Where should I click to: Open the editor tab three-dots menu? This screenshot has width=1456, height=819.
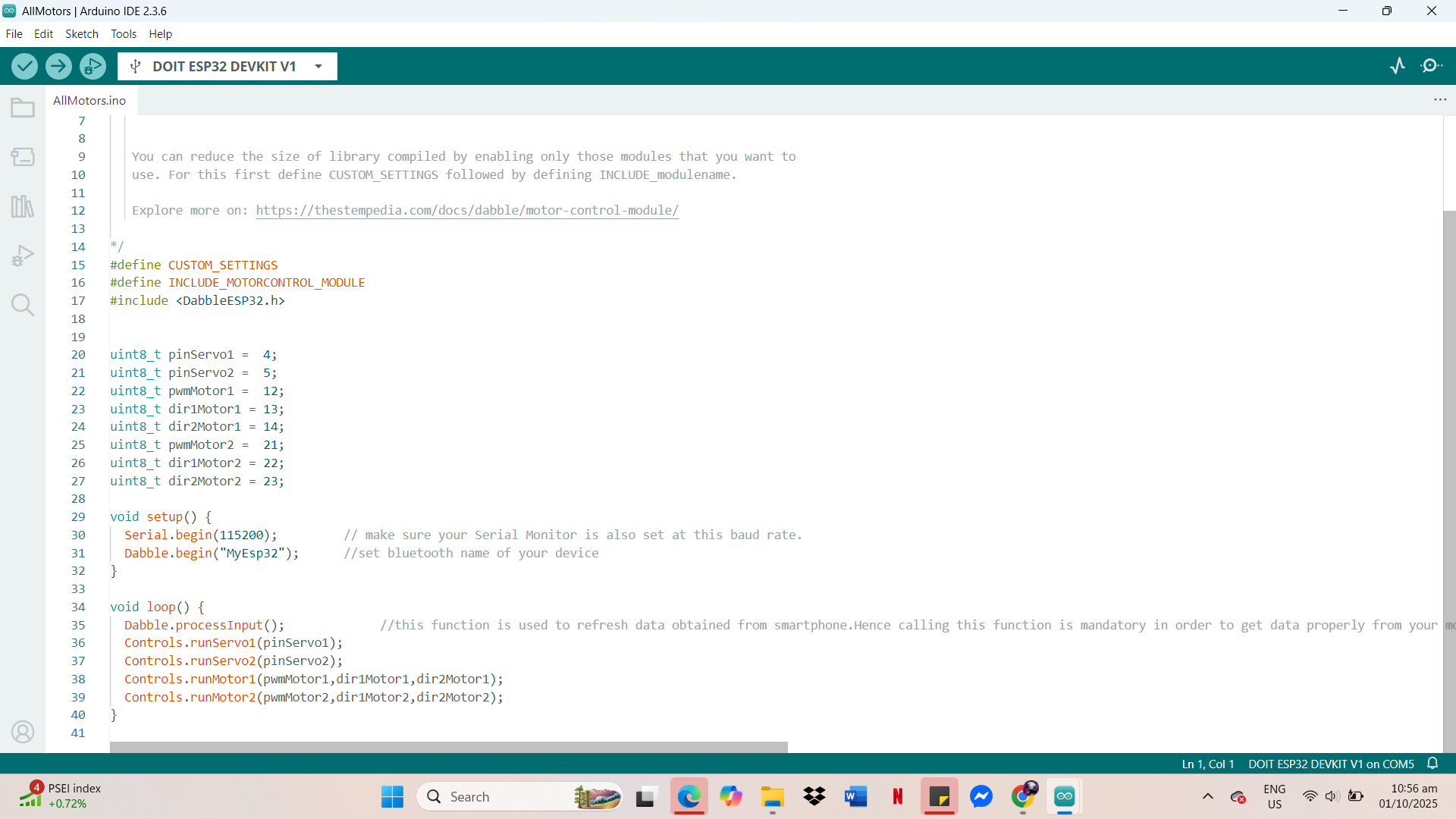[1440, 100]
